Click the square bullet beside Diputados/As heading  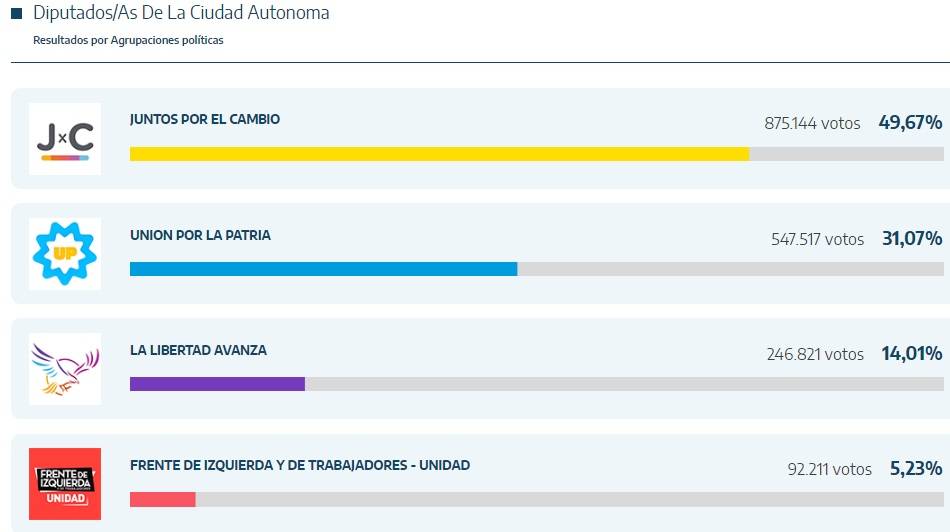pyautogui.click(x=16, y=14)
